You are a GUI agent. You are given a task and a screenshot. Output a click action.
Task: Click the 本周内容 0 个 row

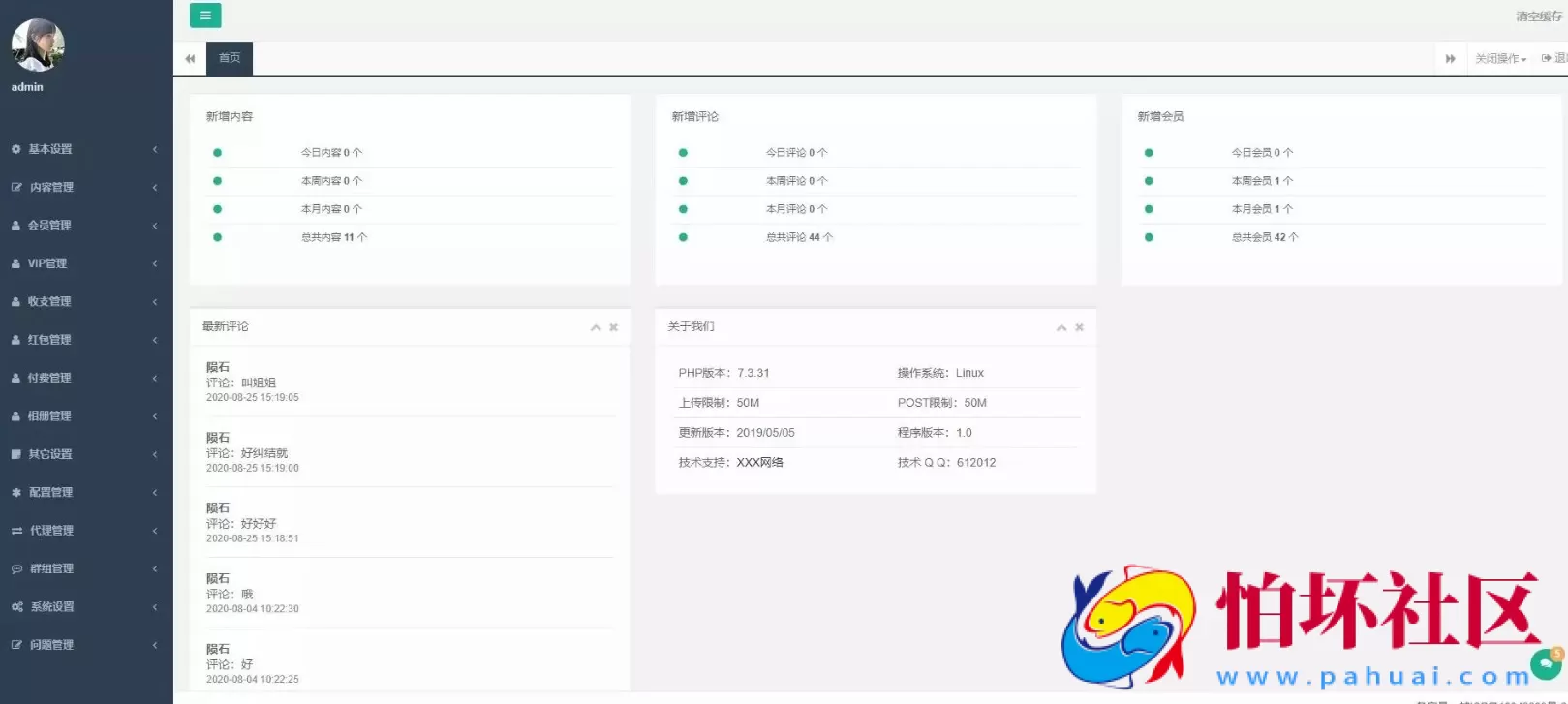tap(411, 181)
